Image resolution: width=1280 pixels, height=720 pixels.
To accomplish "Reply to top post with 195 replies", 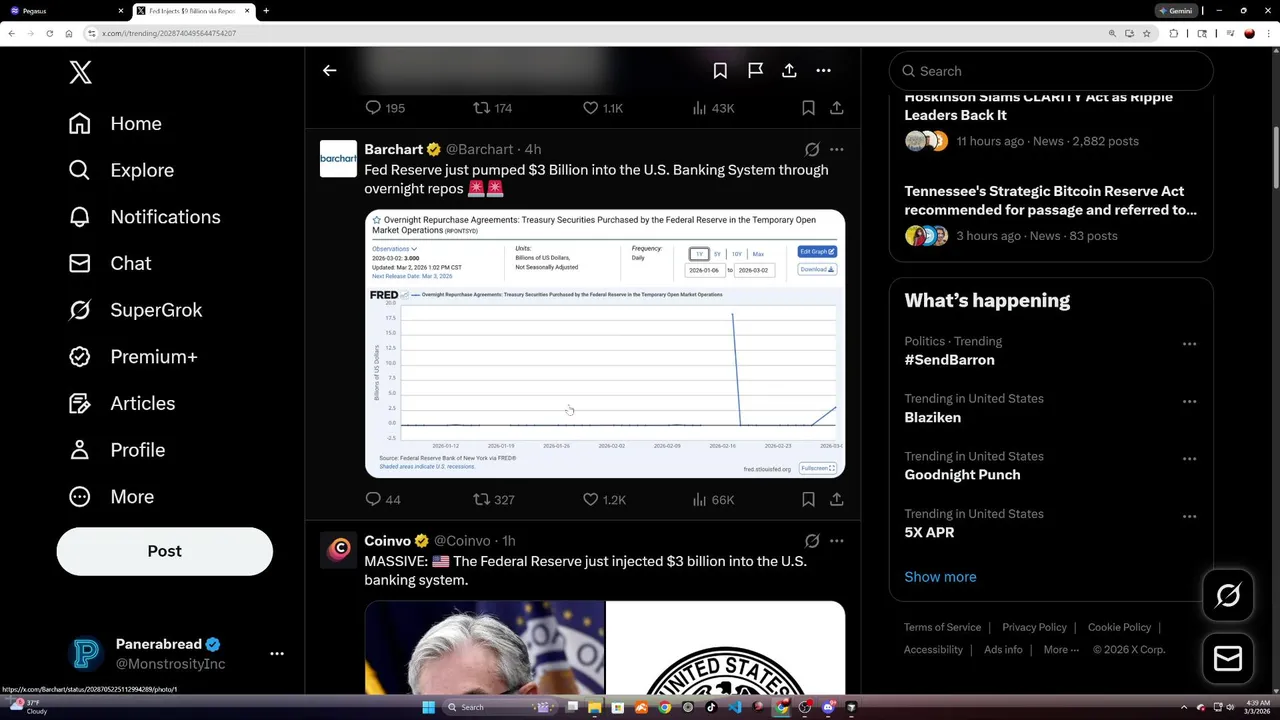I will [x=384, y=108].
